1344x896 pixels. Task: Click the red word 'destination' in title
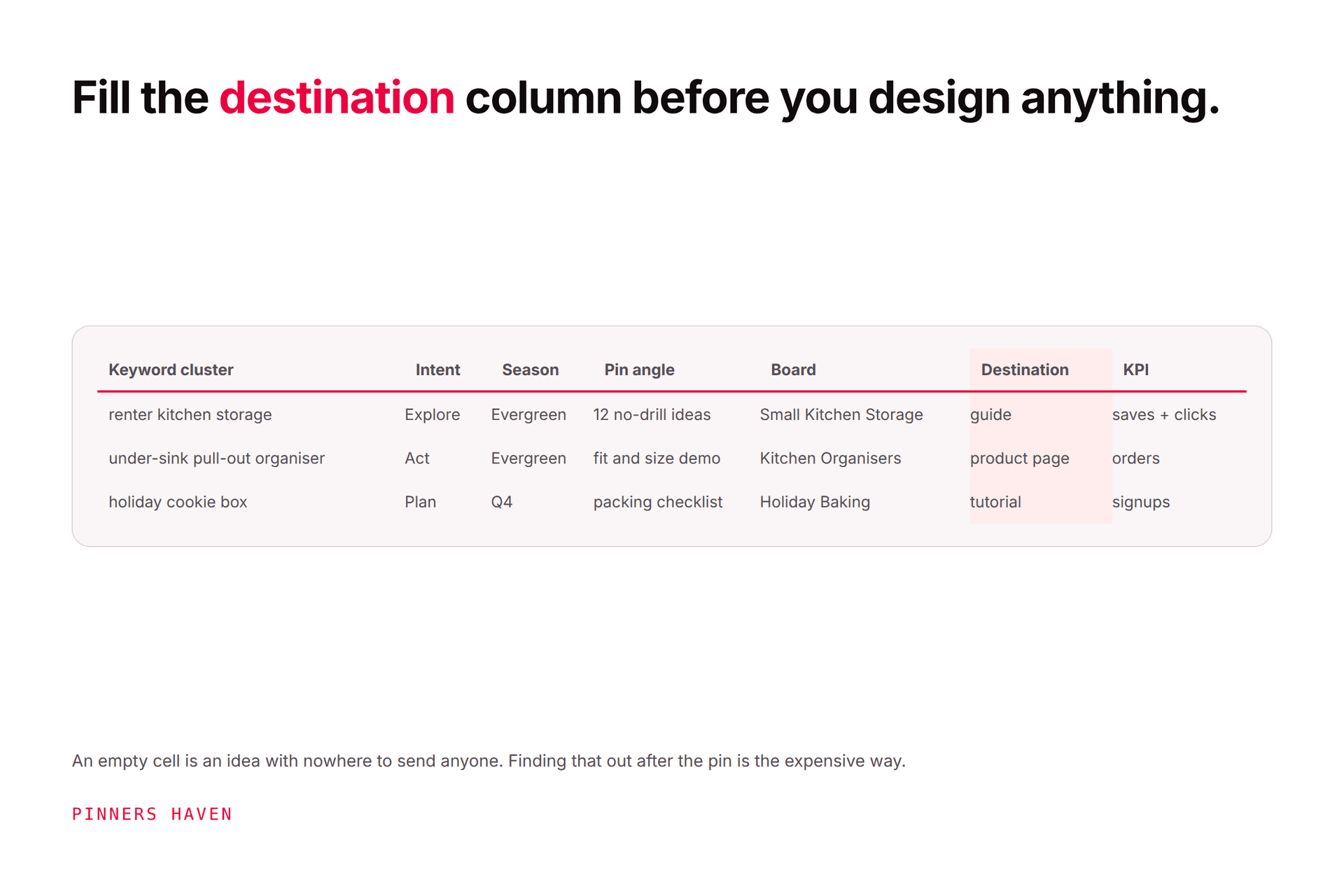point(337,97)
